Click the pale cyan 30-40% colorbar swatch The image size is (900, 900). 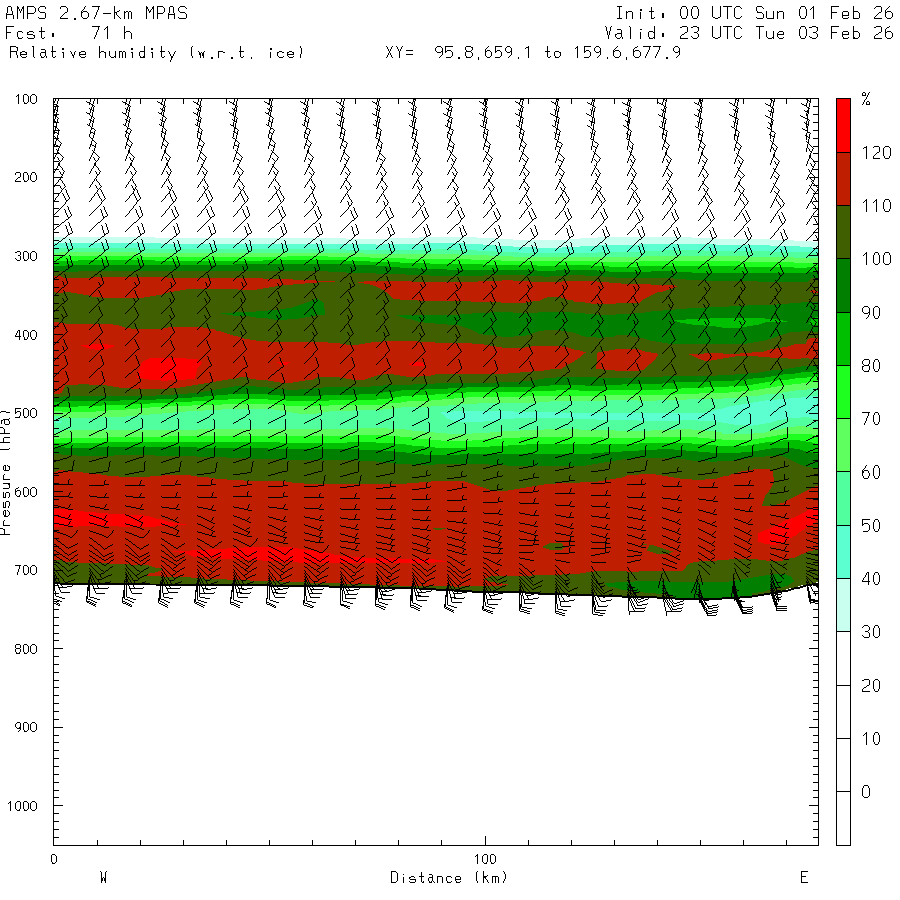click(843, 606)
